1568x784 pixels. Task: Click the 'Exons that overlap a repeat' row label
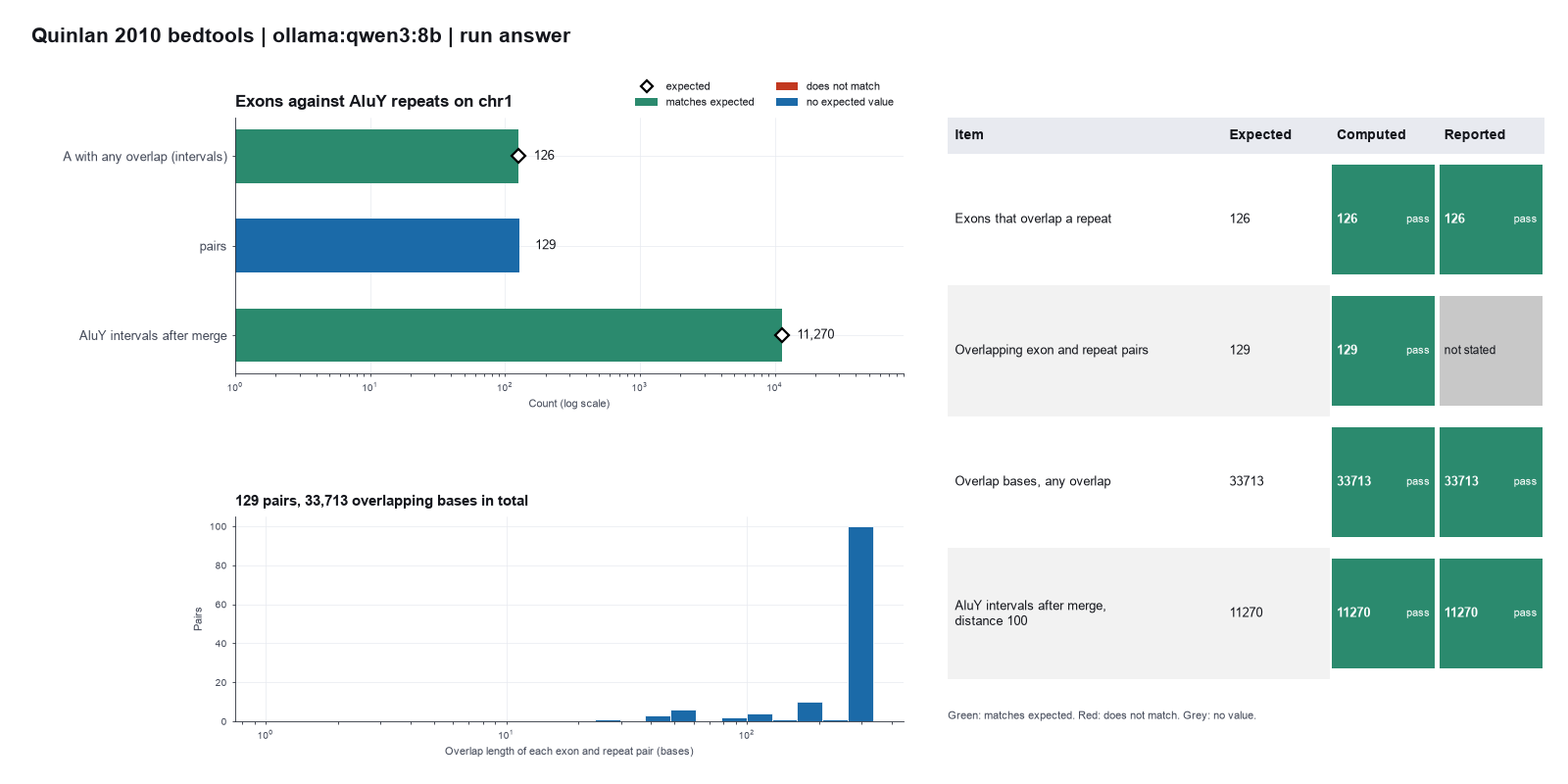click(1033, 219)
